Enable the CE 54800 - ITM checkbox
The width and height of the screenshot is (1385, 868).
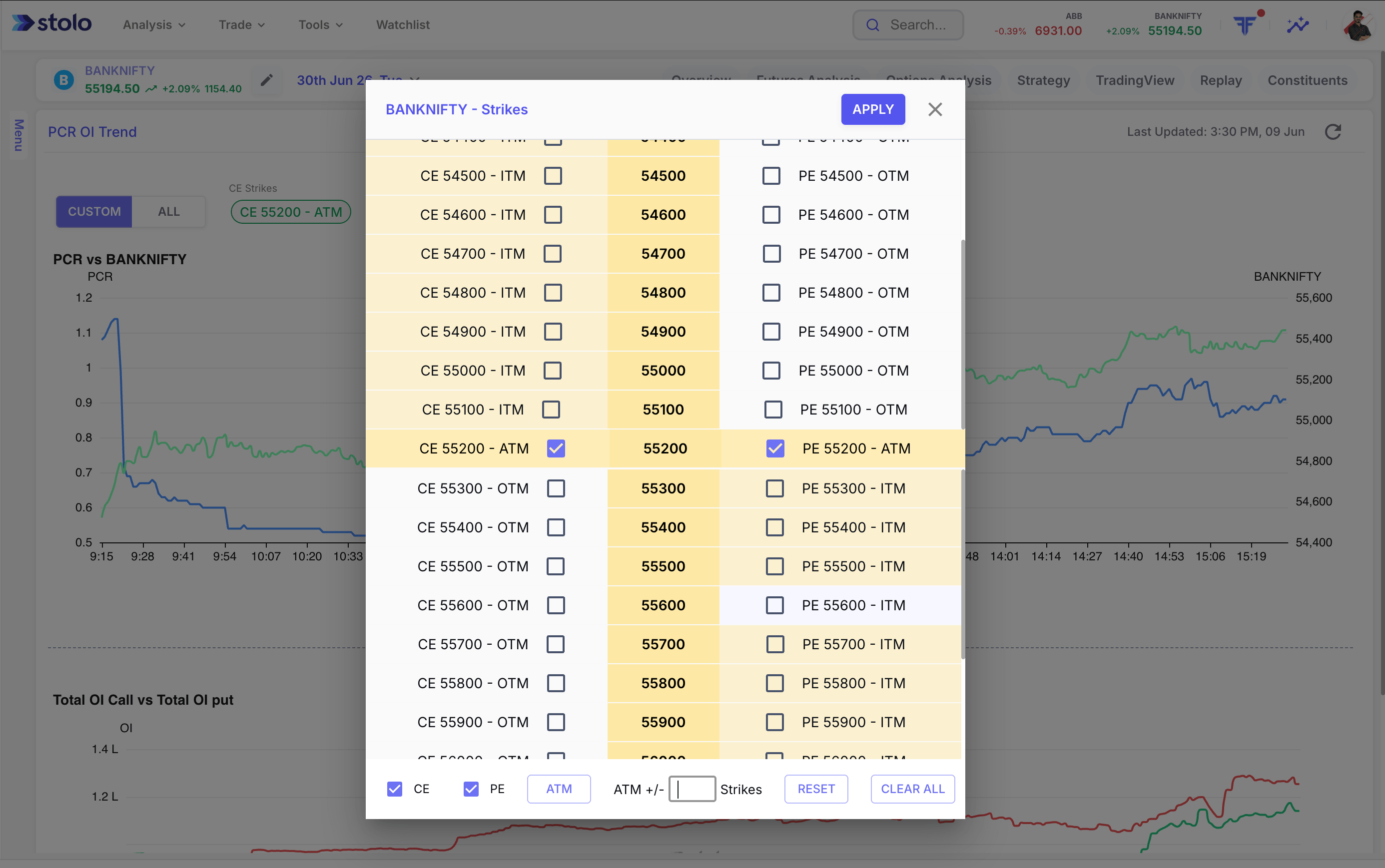(x=553, y=293)
